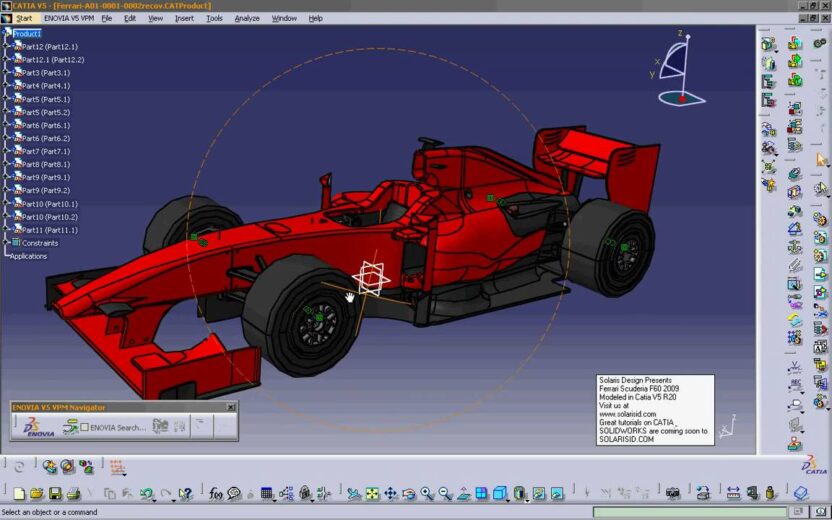Image resolution: width=832 pixels, height=520 pixels.
Task: Click the Multi-View blue grid icon
Action: click(x=481, y=493)
